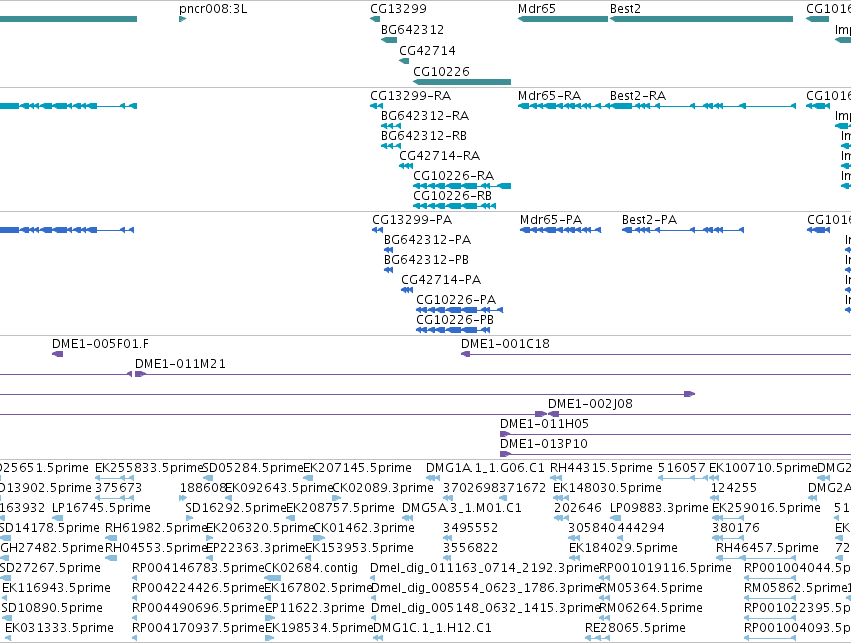
Task: Select Dmel_dig_005148_0632_1415.3prime label
Action: [485, 608]
